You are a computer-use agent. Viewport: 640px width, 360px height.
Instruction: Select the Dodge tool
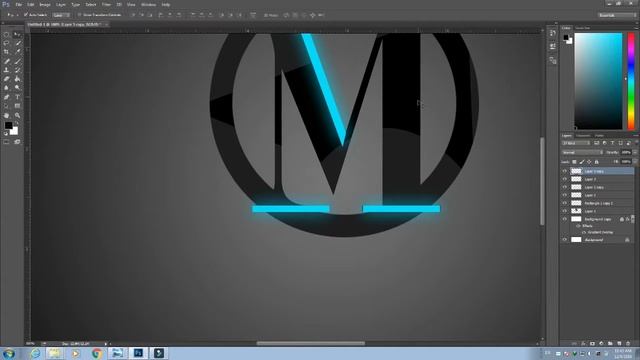[x=17, y=88]
